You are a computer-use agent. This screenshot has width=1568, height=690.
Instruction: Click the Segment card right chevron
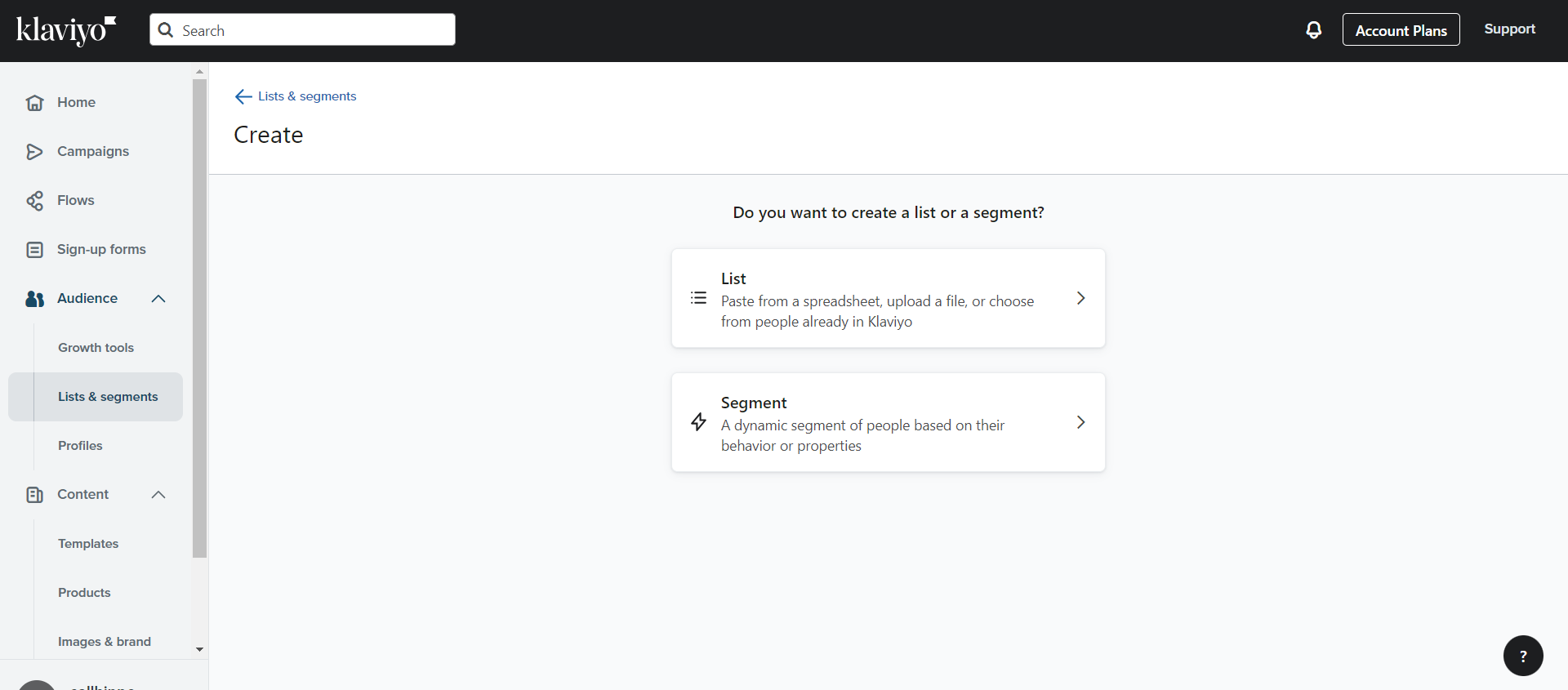pyautogui.click(x=1080, y=422)
